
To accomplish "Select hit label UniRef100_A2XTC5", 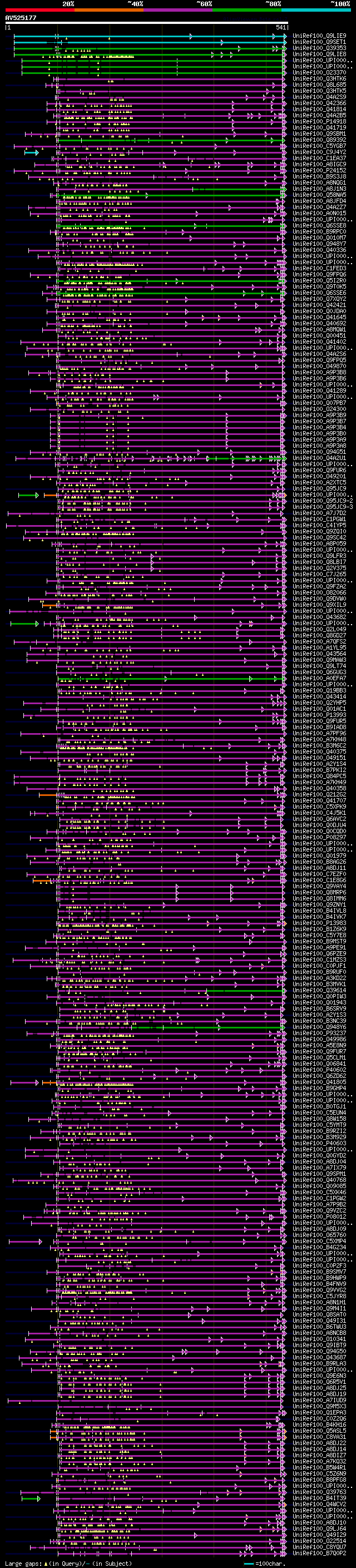I will 319,483.
